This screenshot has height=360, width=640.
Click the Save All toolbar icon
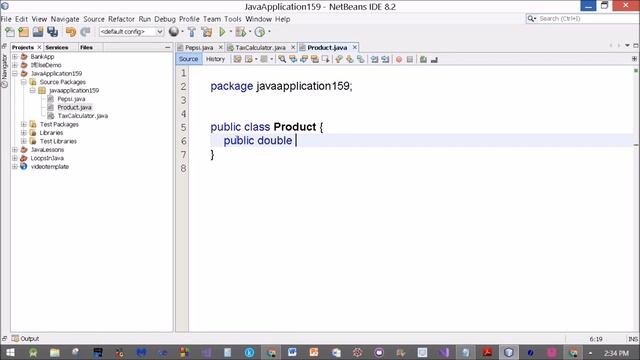click(x=53, y=32)
